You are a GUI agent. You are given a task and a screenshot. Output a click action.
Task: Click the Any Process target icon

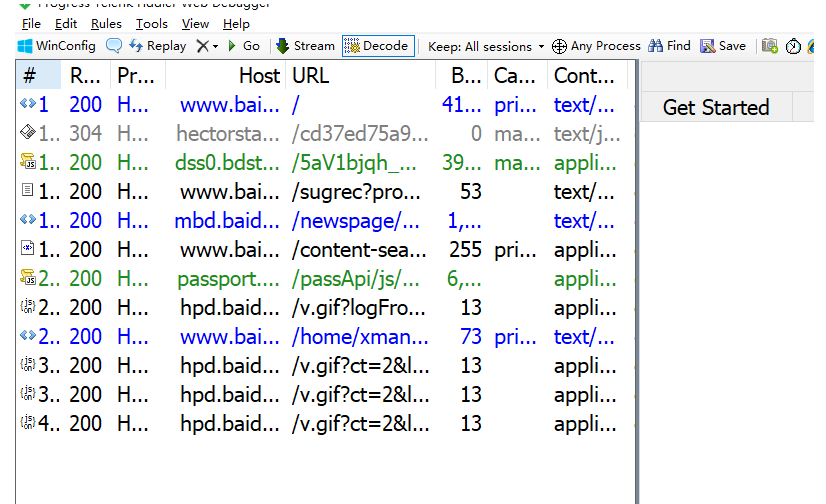(559, 46)
